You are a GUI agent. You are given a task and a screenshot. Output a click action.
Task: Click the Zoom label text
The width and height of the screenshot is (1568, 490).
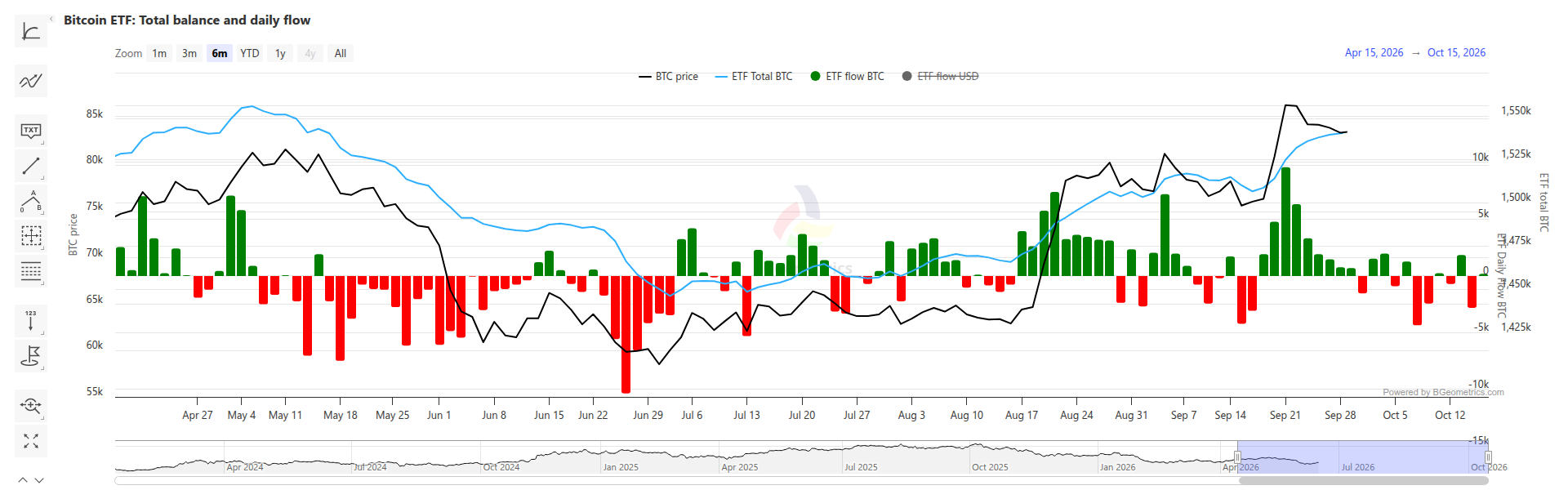pyautogui.click(x=128, y=53)
